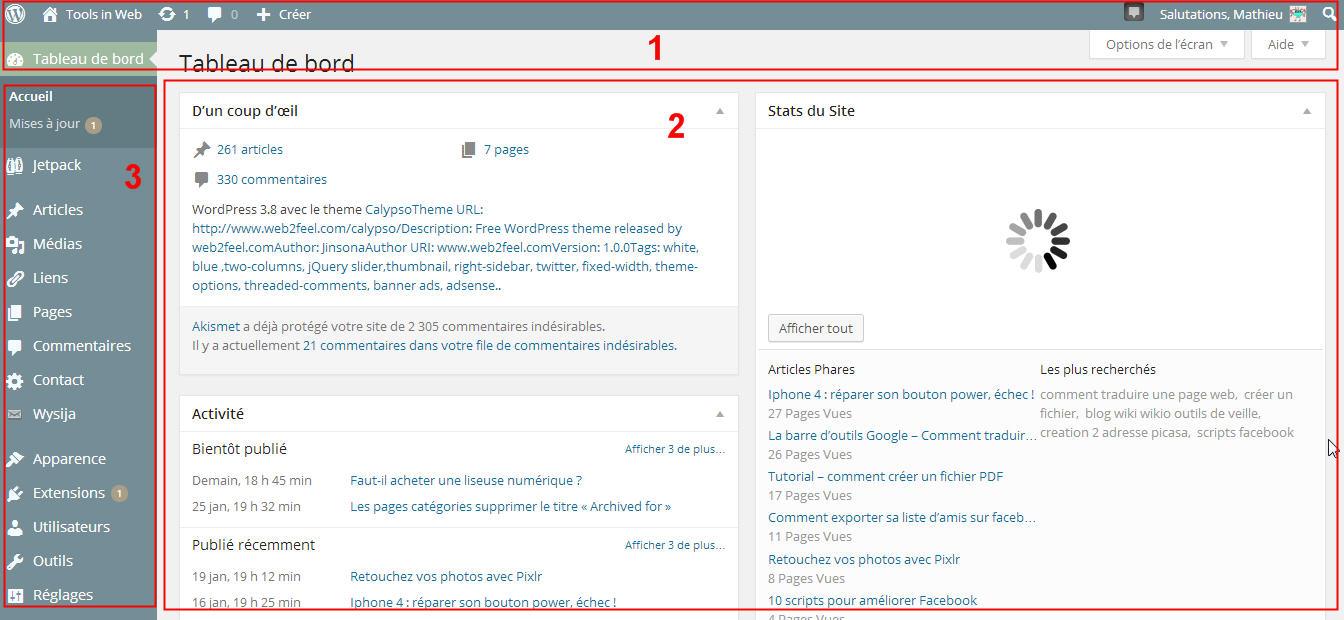This screenshot has width=1344, height=620.
Task: Click the Jetpack sidebar icon
Action: point(15,165)
